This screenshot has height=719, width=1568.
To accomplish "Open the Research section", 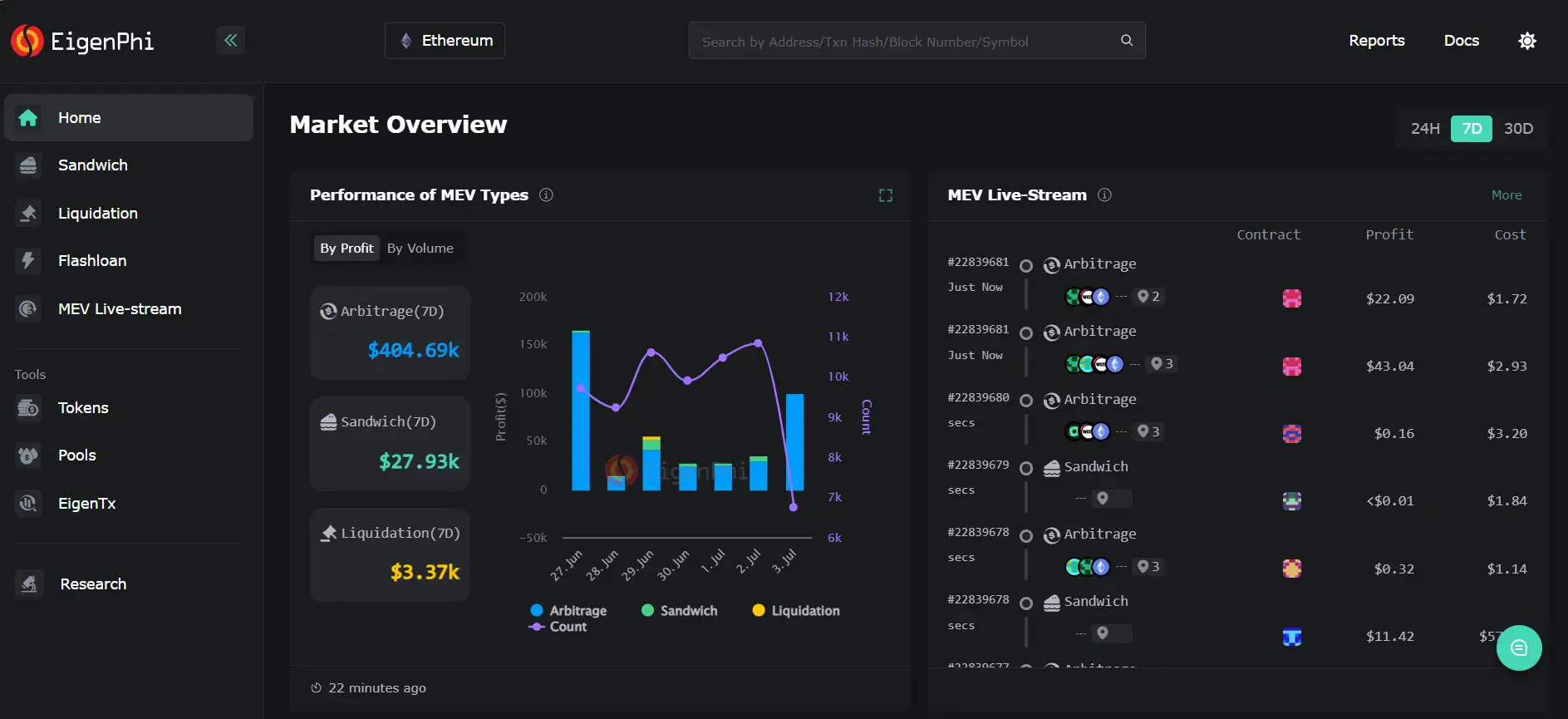I will point(92,584).
